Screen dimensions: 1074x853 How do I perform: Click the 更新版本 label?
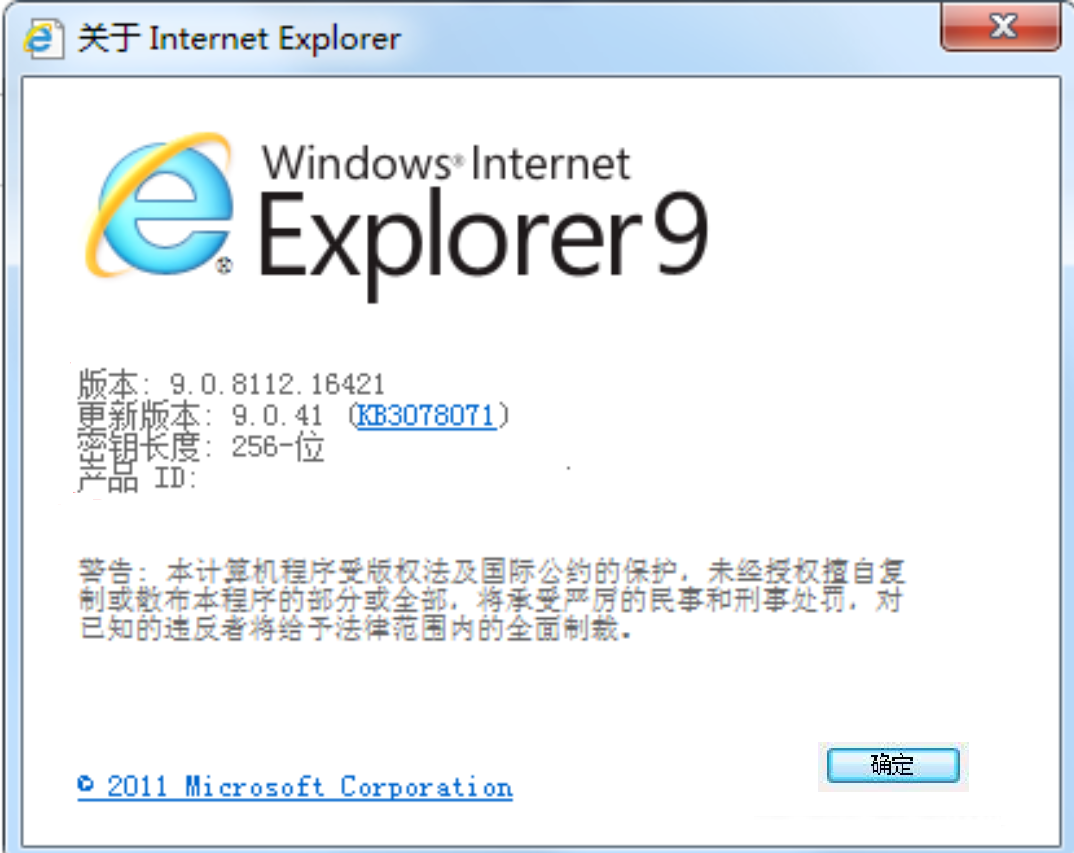(138, 416)
